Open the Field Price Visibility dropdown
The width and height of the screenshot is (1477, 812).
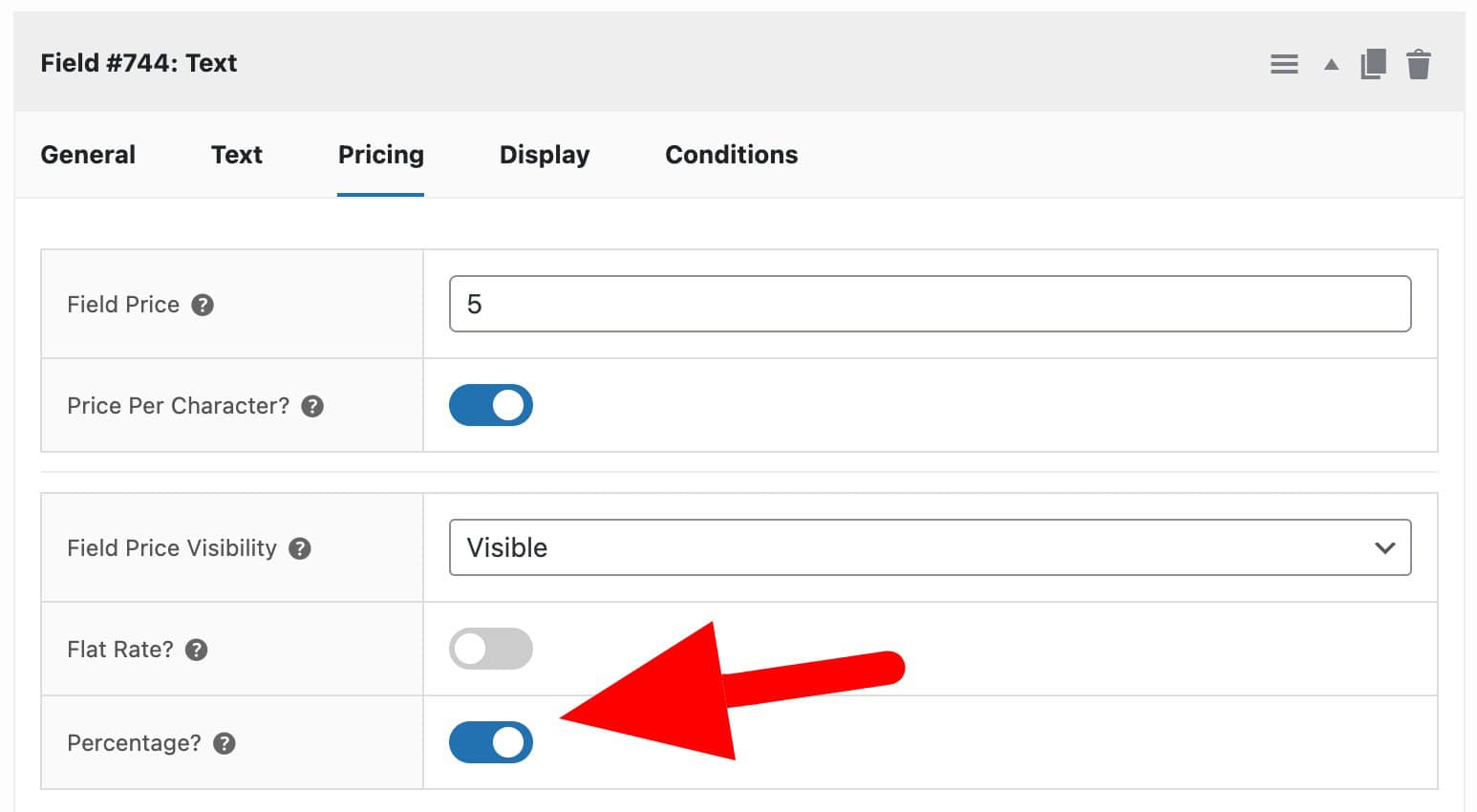pos(930,547)
